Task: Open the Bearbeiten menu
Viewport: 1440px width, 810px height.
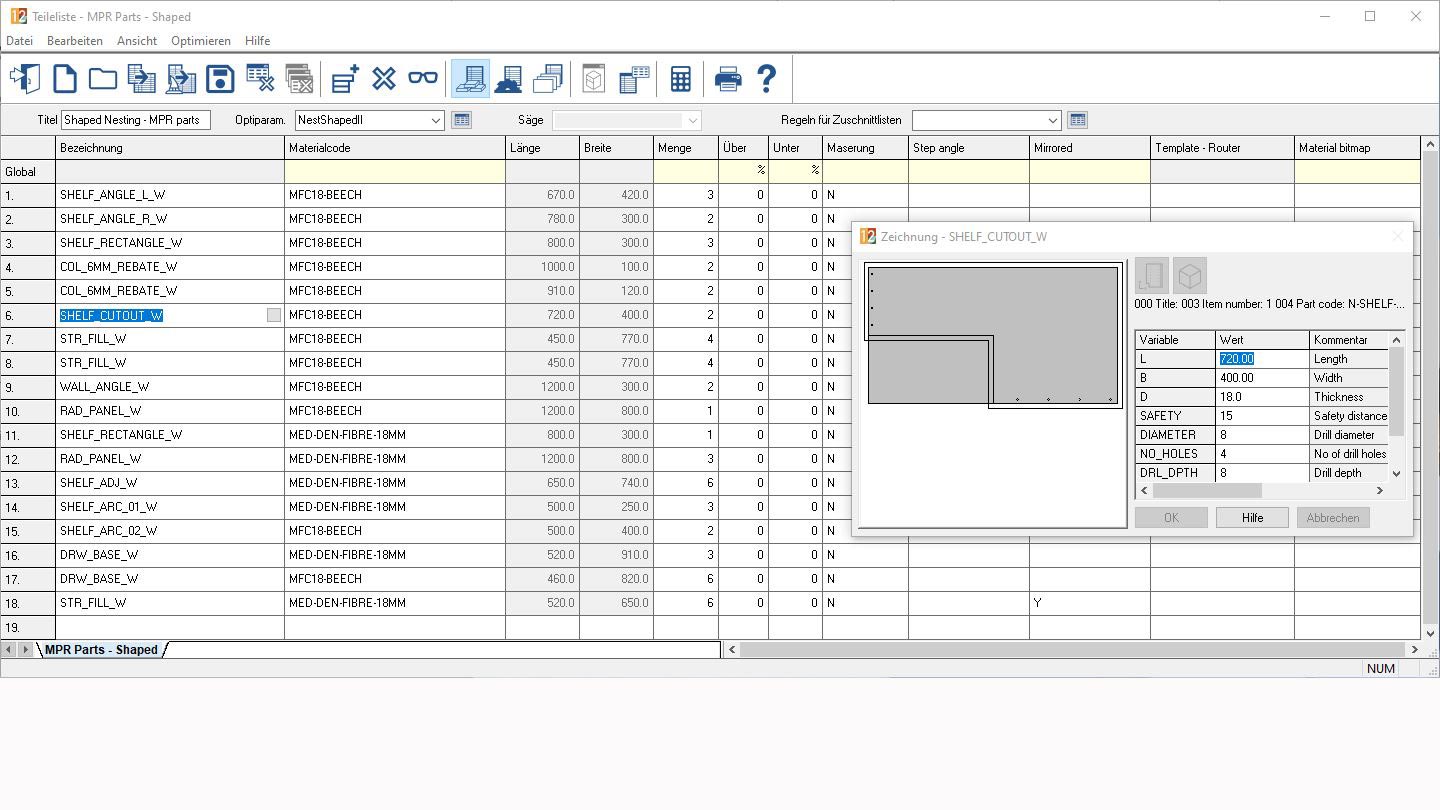Action: pyautogui.click(x=75, y=41)
